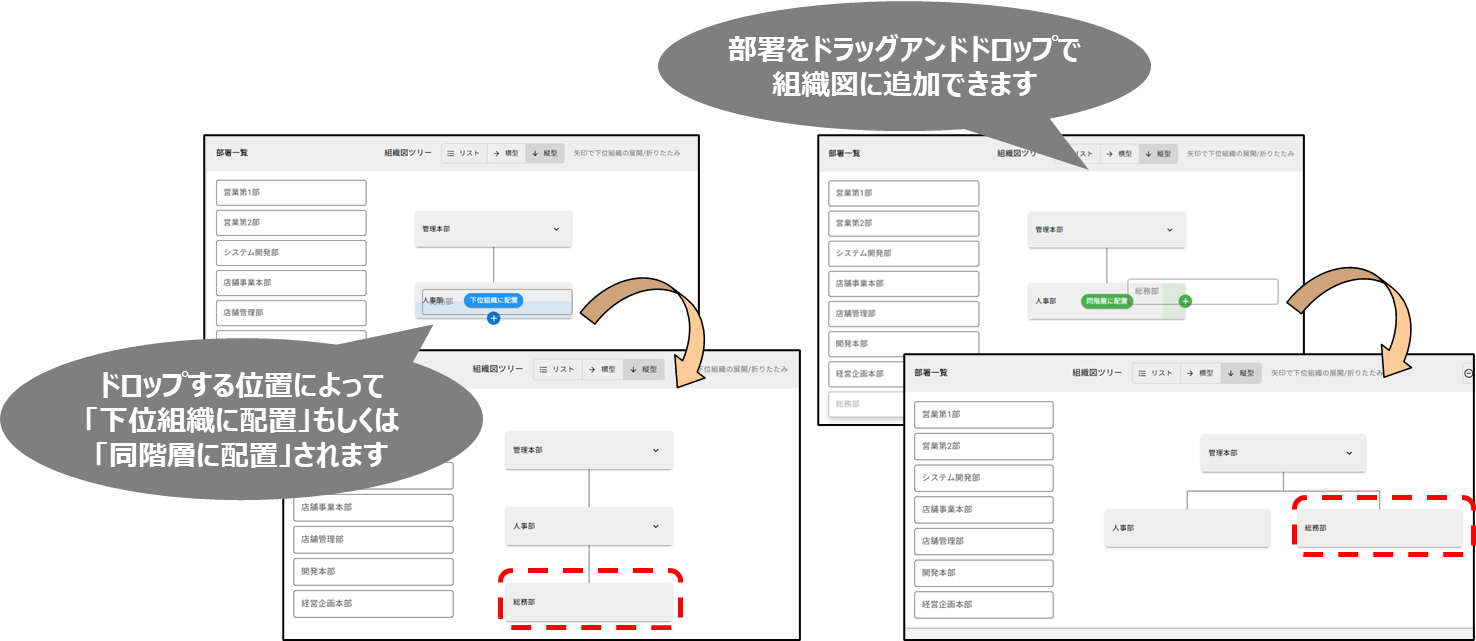
Task: Select 縦型 tab in the 同階層に配置 panel
Action: (x=1157, y=154)
